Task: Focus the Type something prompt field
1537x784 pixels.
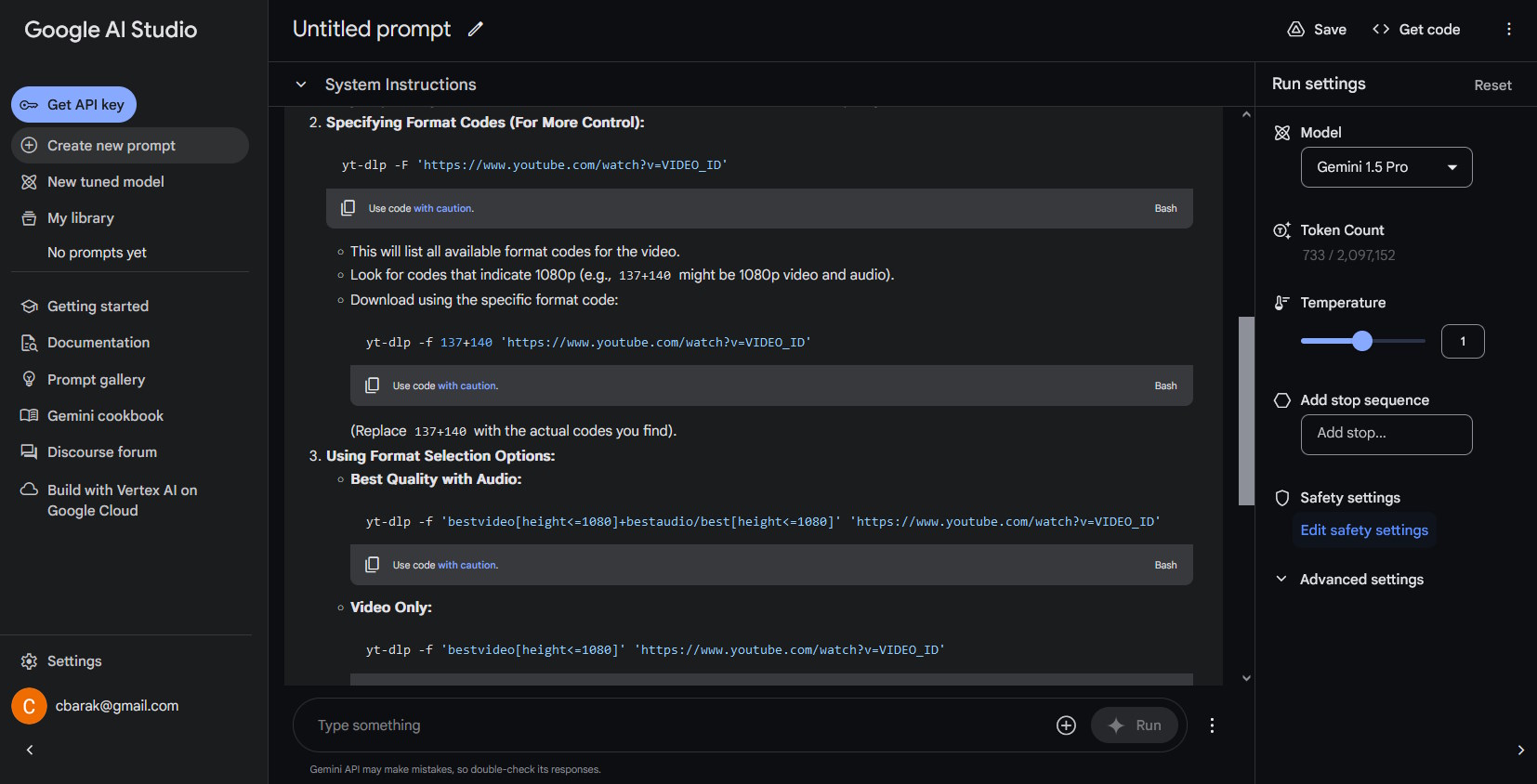Action: (678, 725)
